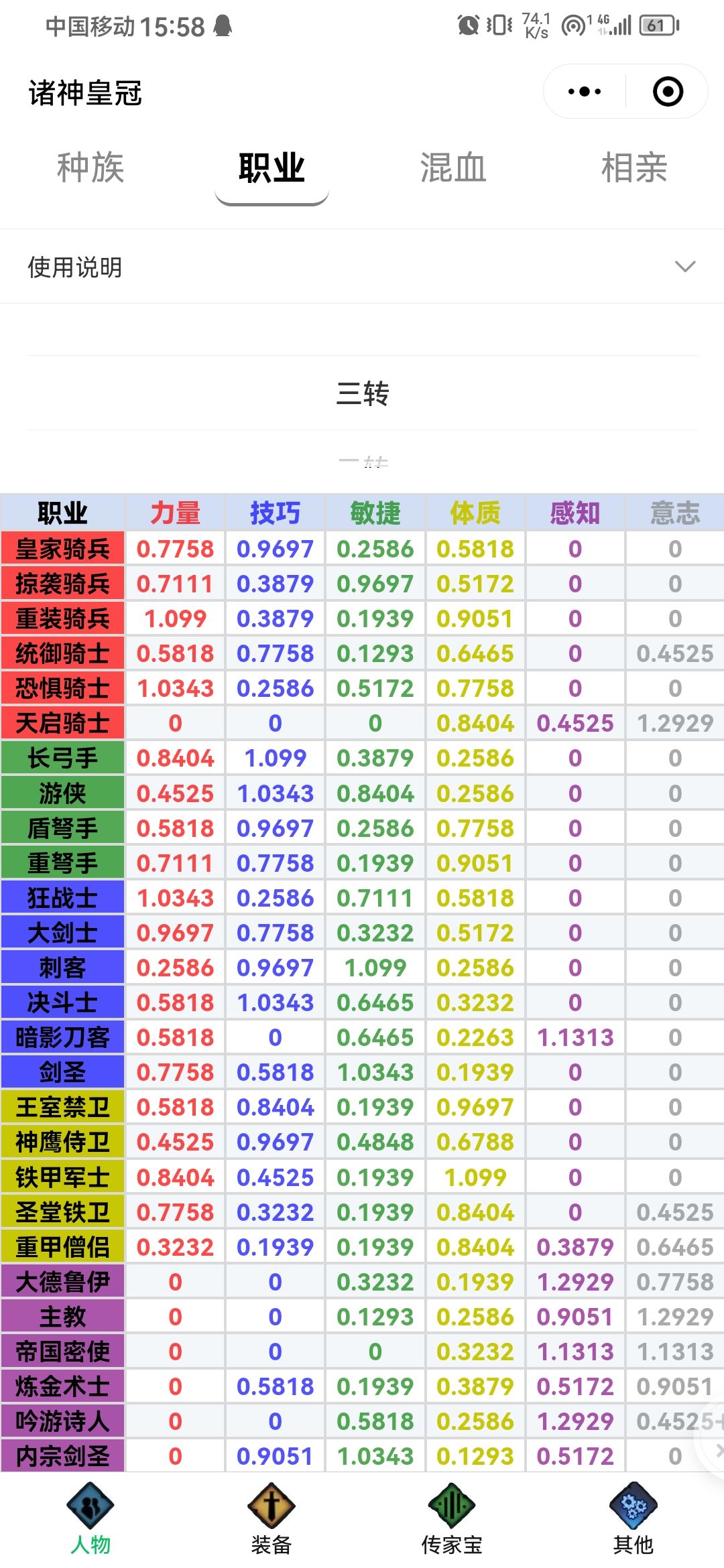Open the 传家宝 bottom navigation tab
The height and width of the screenshot is (1568, 724).
coord(452,1520)
